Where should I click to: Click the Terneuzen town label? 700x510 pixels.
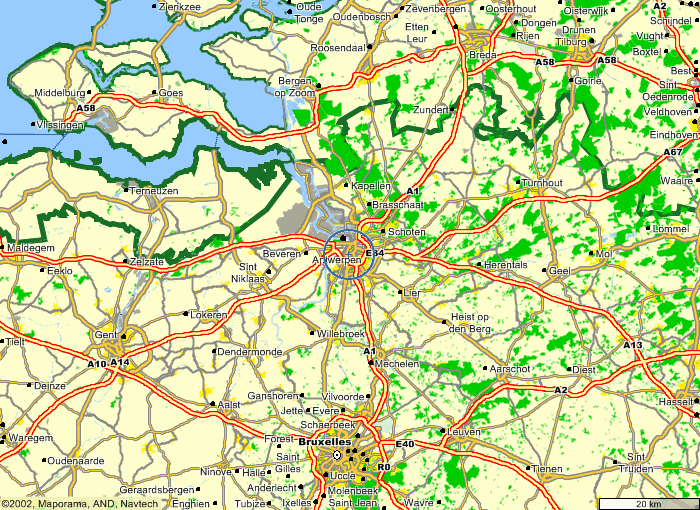tap(153, 190)
